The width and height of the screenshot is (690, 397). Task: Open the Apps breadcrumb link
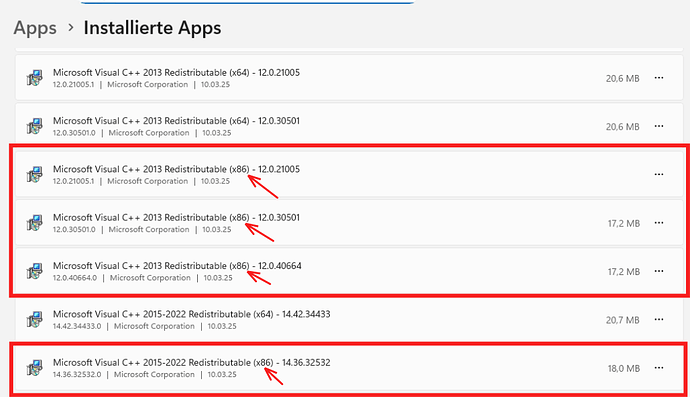pyautogui.click(x=35, y=28)
